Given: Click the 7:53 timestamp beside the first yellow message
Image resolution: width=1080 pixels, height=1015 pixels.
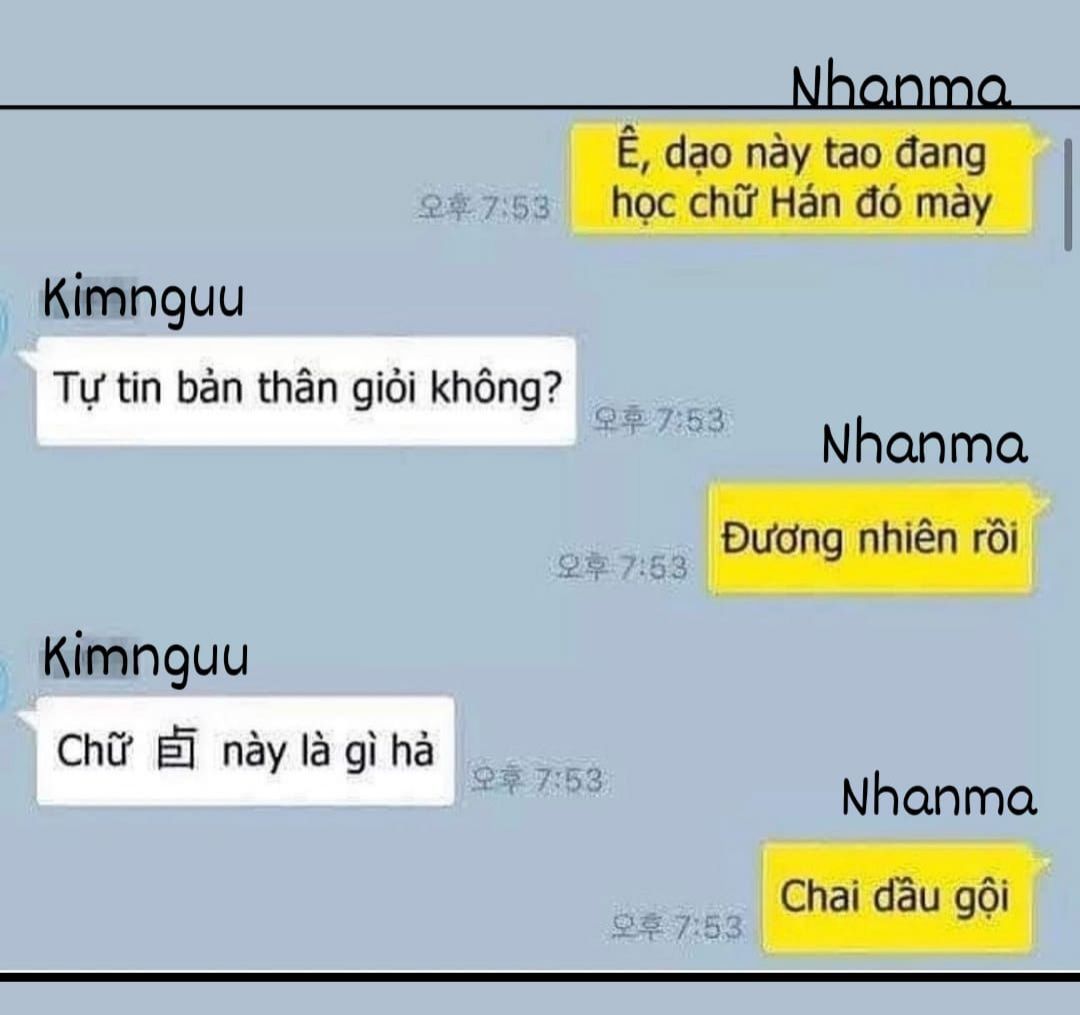Looking at the screenshot, I should (x=484, y=207).
